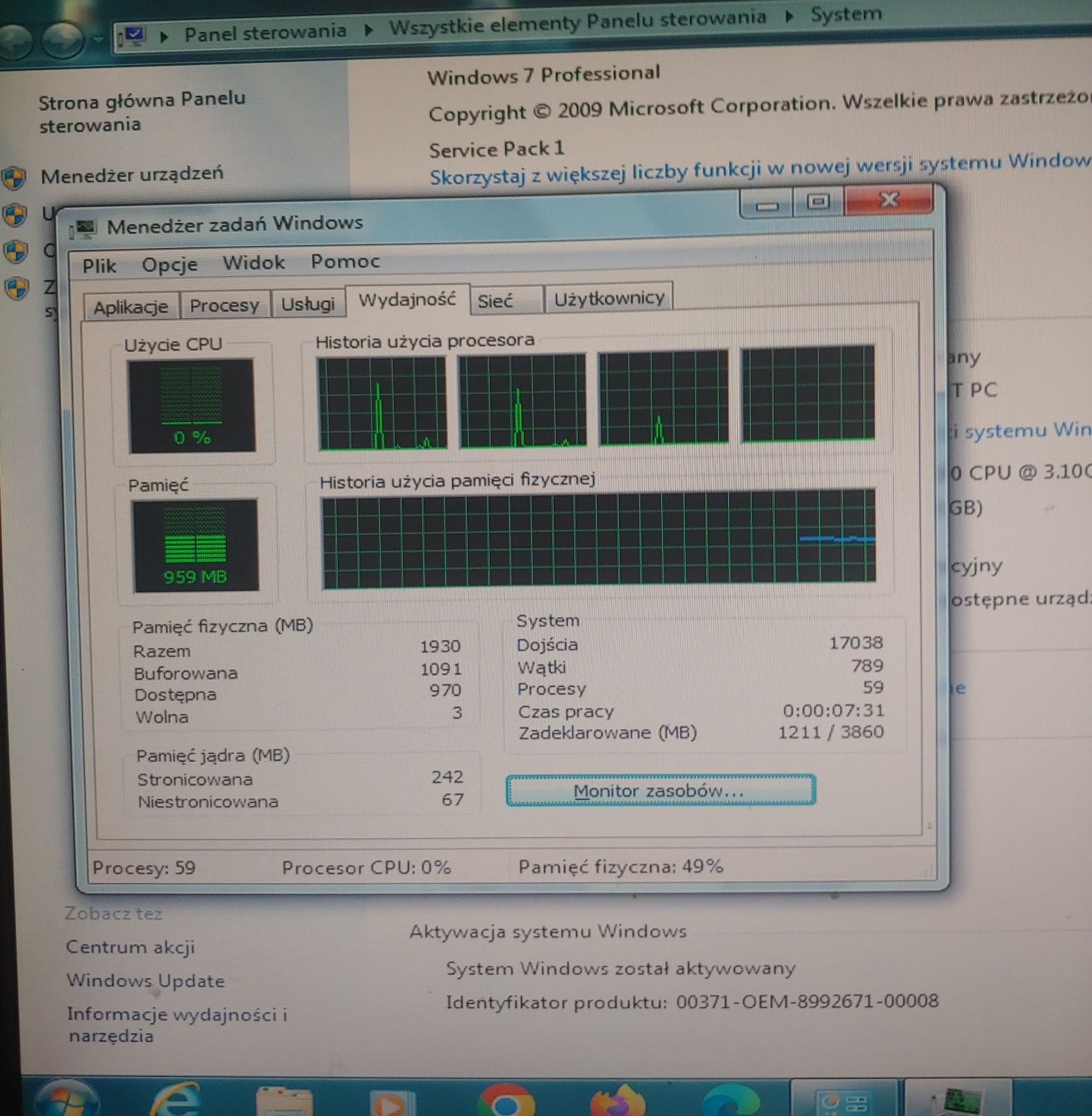The width and height of the screenshot is (1092, 1116).
Task: Click the product ID 00371-OEM-8992671-00008
Action: pos(807,1001)
